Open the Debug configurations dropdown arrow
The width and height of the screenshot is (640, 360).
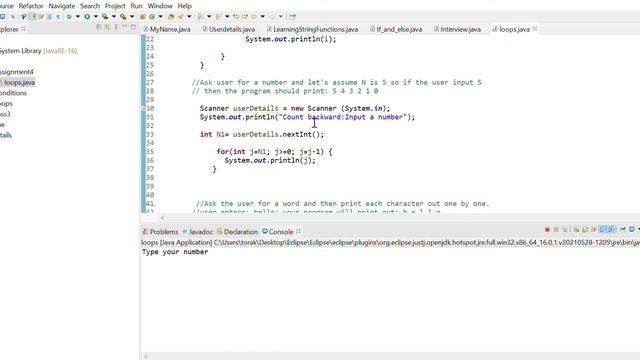(x=78, y=17)
